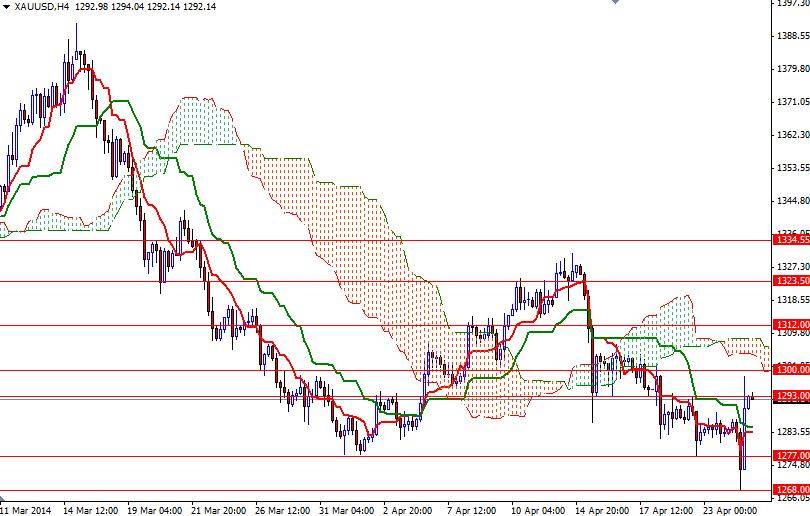810x516 pixels.
Task: Click the 1362.30 price scale value
Action: (793, 135)
